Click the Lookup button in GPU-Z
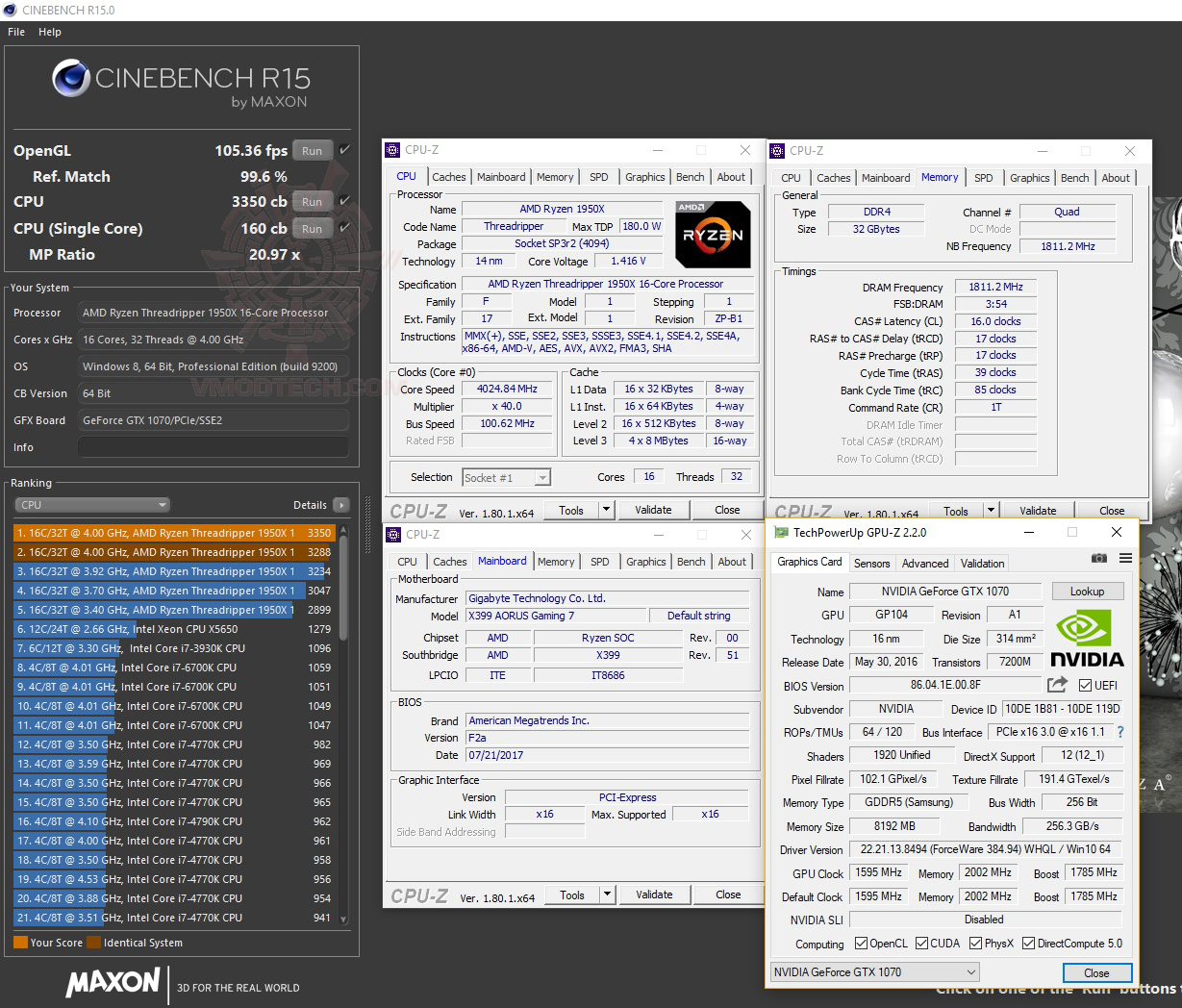The width and height of the screenshot is (1182, 1008). (x=1087, y=591)
